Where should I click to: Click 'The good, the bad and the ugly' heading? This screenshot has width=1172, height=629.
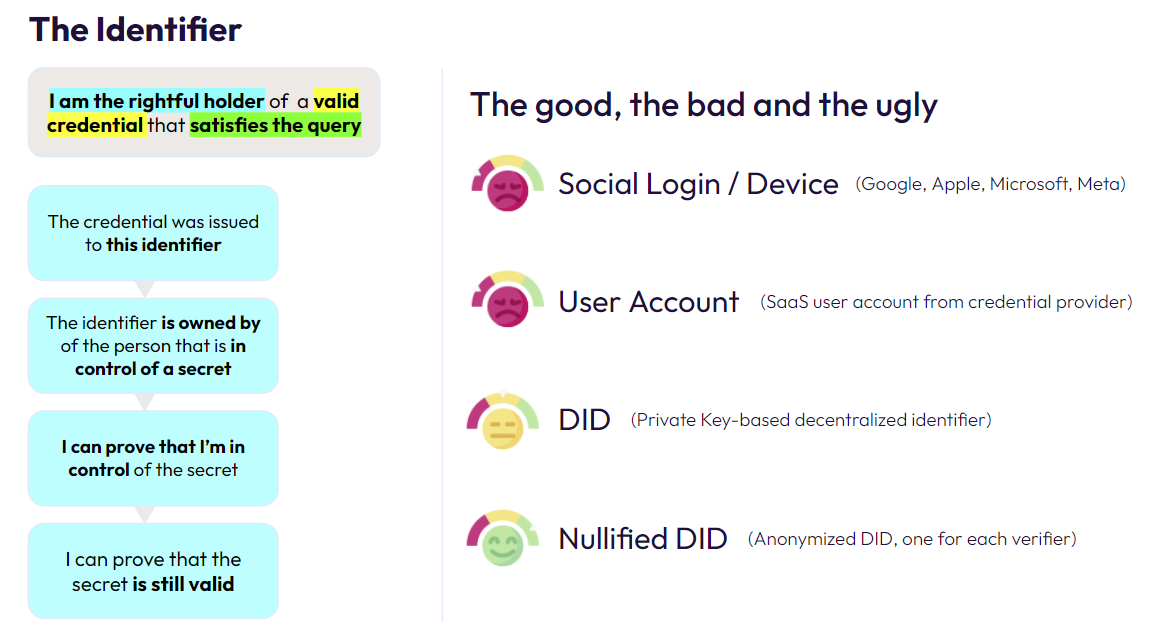click(703, 105)
